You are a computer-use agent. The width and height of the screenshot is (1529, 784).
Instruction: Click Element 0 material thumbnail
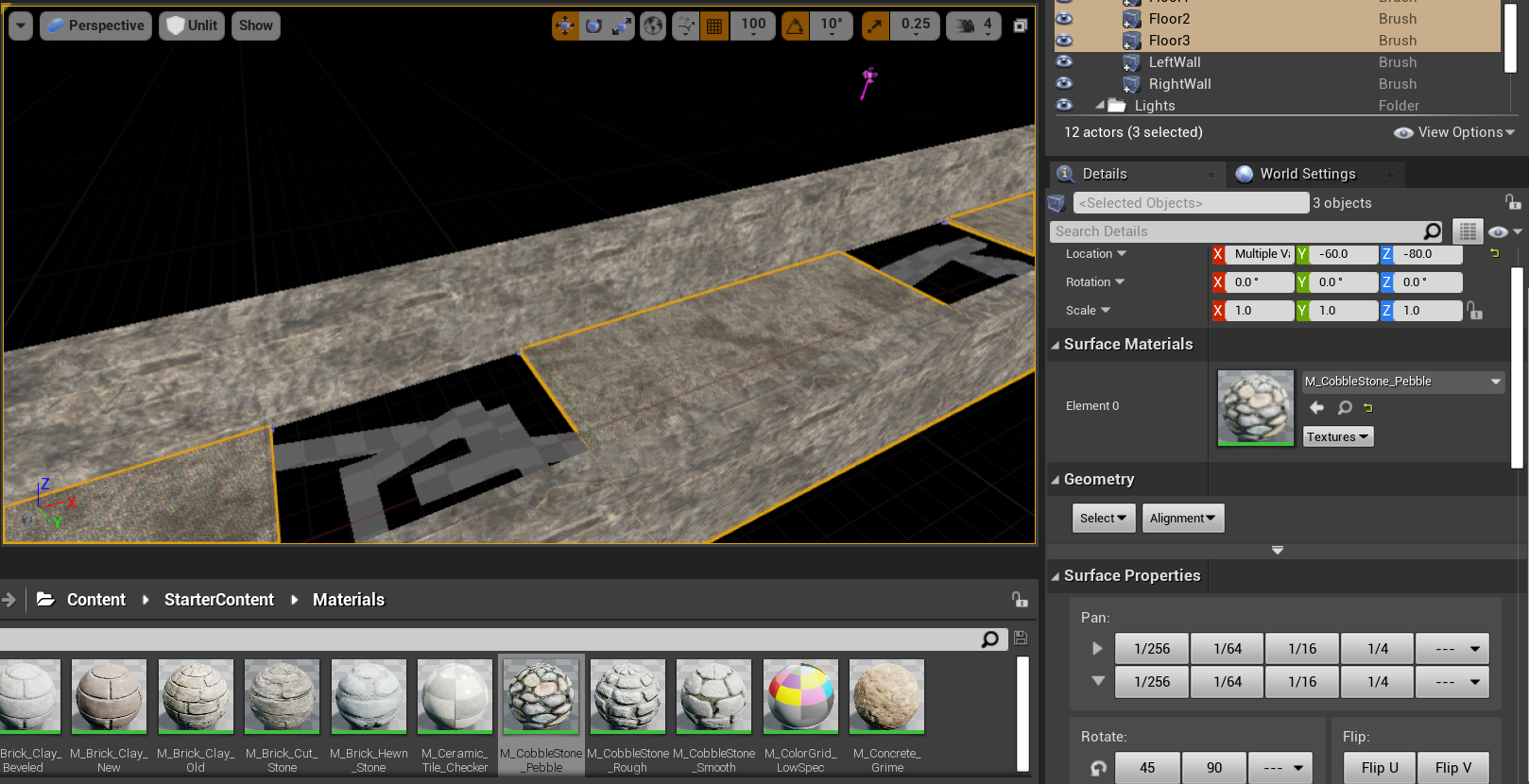(x=1255, y=407)
